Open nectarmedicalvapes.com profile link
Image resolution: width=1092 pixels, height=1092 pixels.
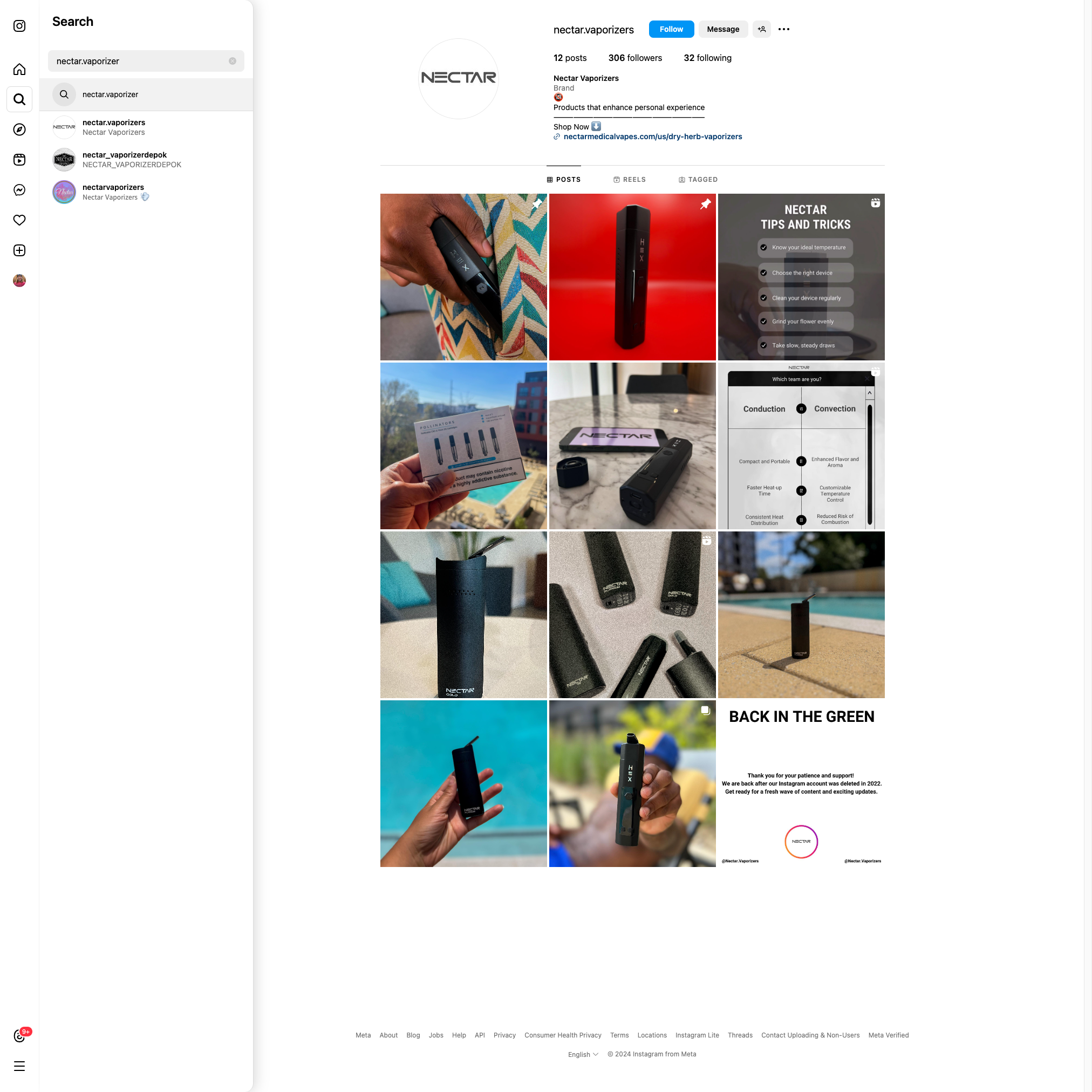(652, 137)
